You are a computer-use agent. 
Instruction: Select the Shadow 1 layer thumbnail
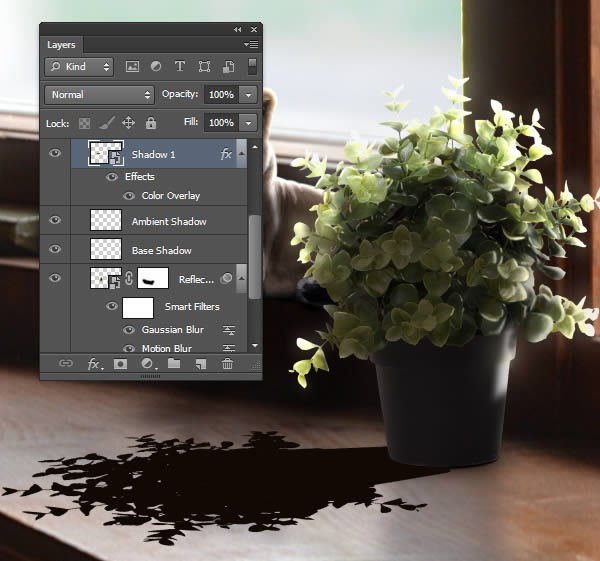(x=106, y=153)
